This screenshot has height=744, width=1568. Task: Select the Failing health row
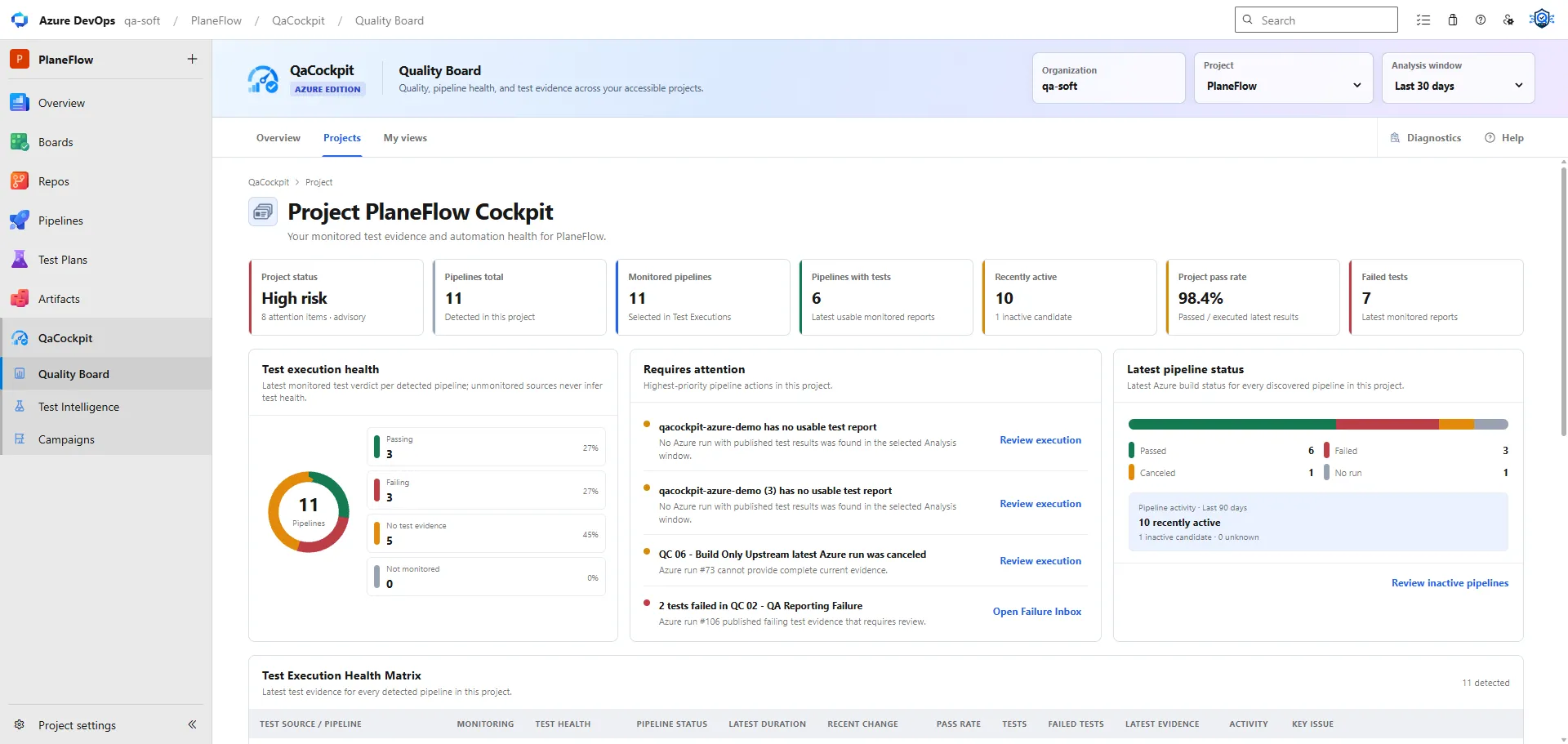(x=486, y=490)
